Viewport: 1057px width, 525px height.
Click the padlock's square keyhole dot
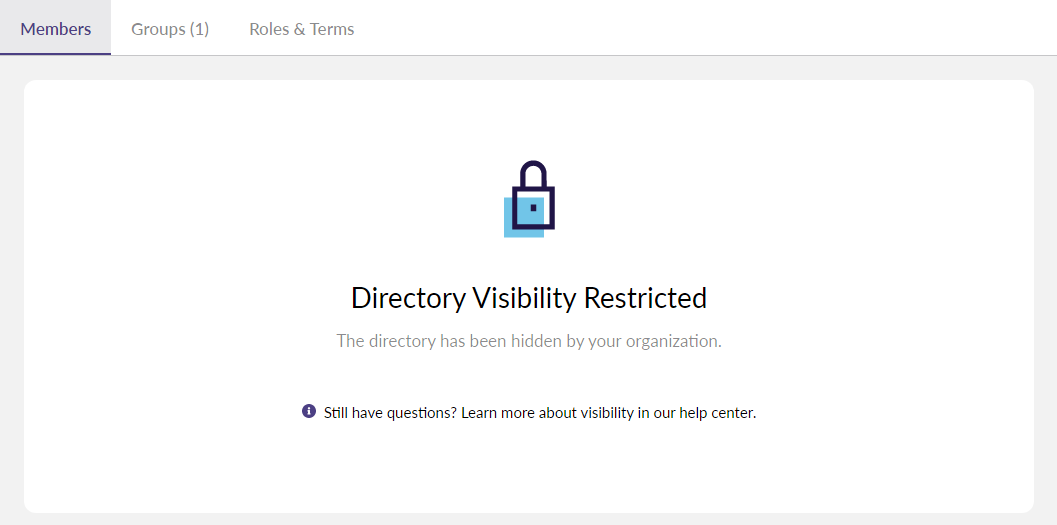(x=534, y=208)
